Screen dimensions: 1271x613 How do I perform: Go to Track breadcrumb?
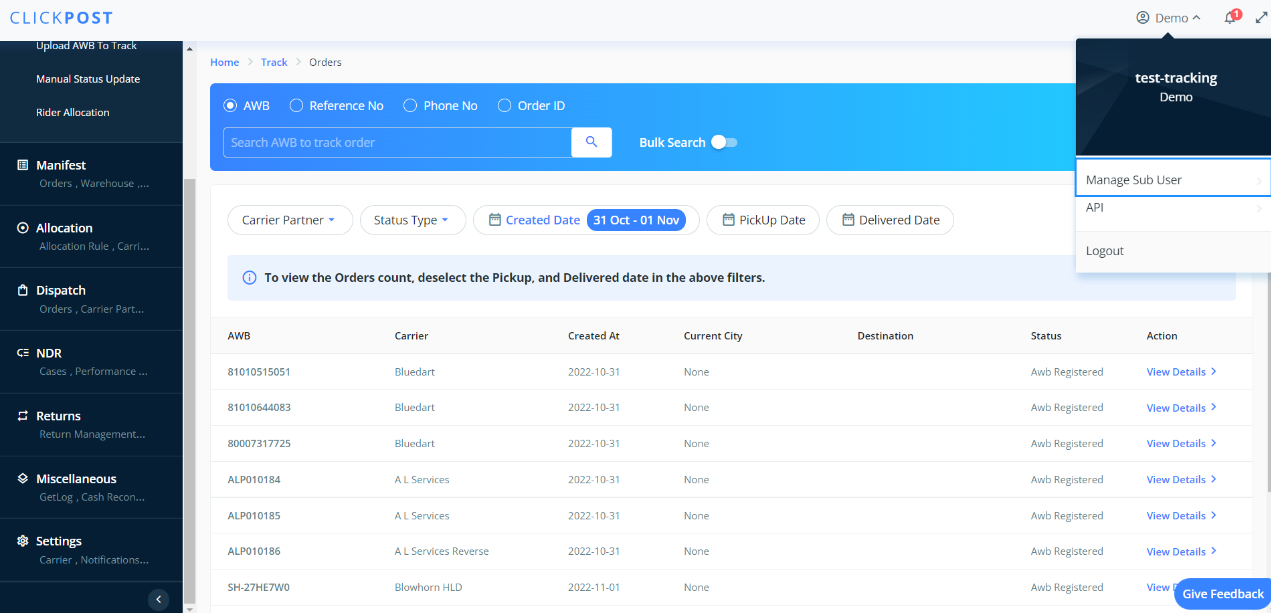point(274,62)
